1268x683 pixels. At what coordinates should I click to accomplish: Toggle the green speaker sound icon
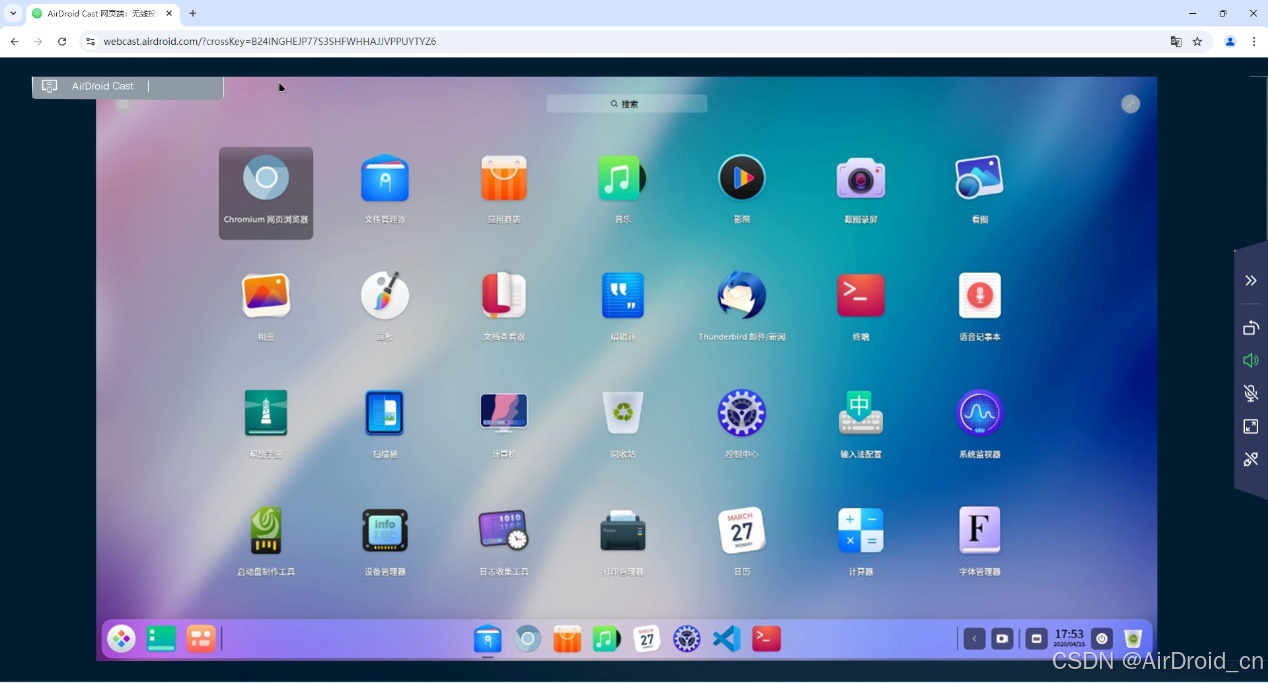pyautogui.click(x=1251, y=360)
